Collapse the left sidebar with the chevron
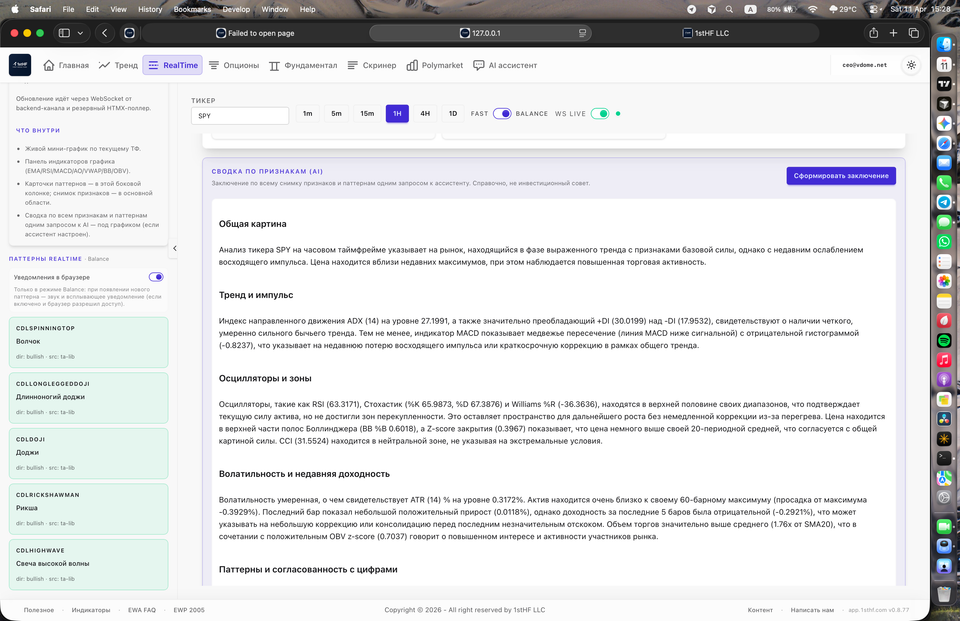 coord(174,248)
